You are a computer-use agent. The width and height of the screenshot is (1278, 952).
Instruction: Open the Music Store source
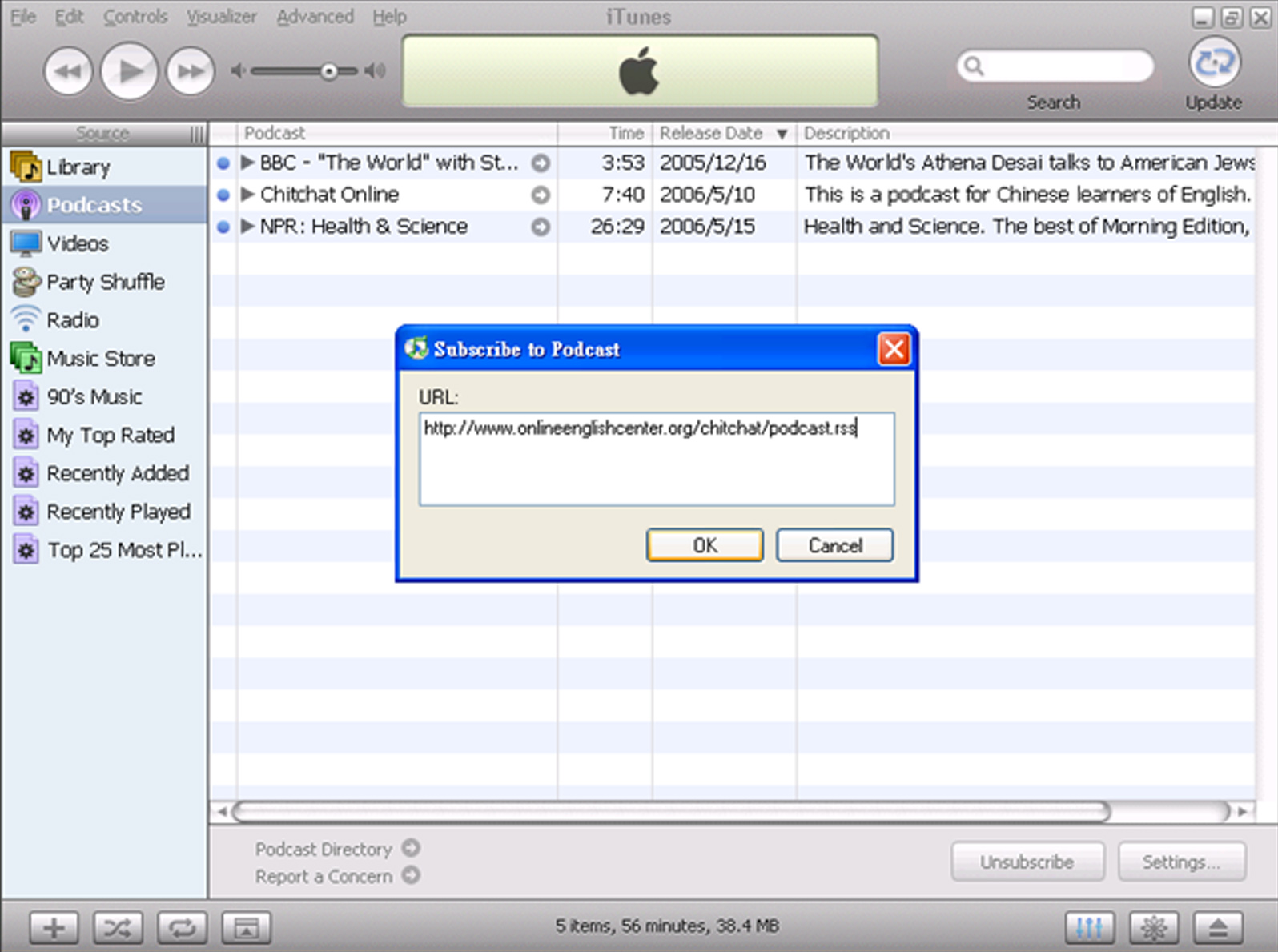(x=104, y=358)
